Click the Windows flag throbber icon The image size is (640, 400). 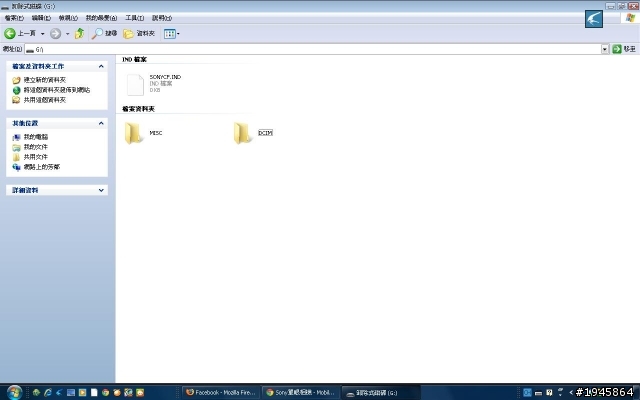631,18
